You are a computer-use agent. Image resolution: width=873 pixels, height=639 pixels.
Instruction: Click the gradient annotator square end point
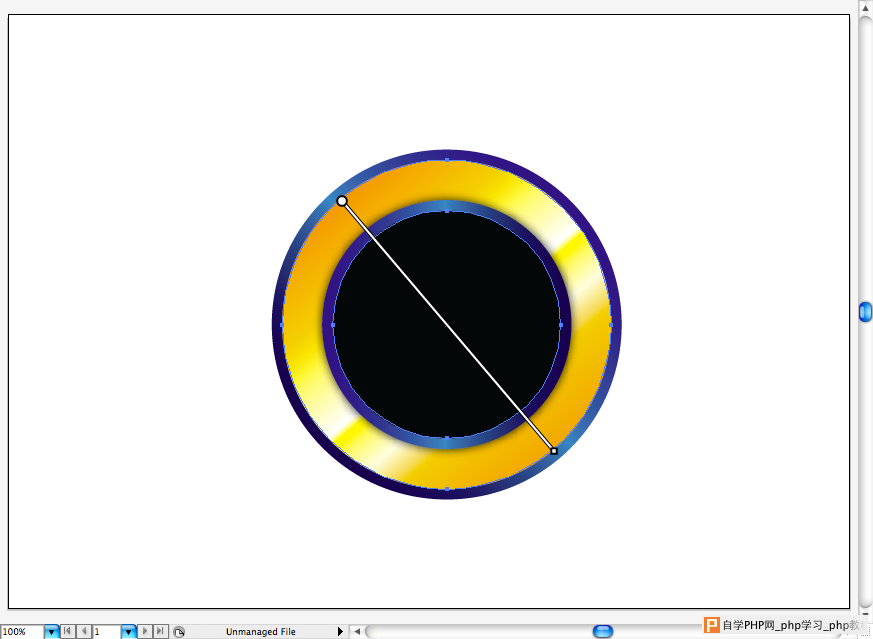pos(554,451)
